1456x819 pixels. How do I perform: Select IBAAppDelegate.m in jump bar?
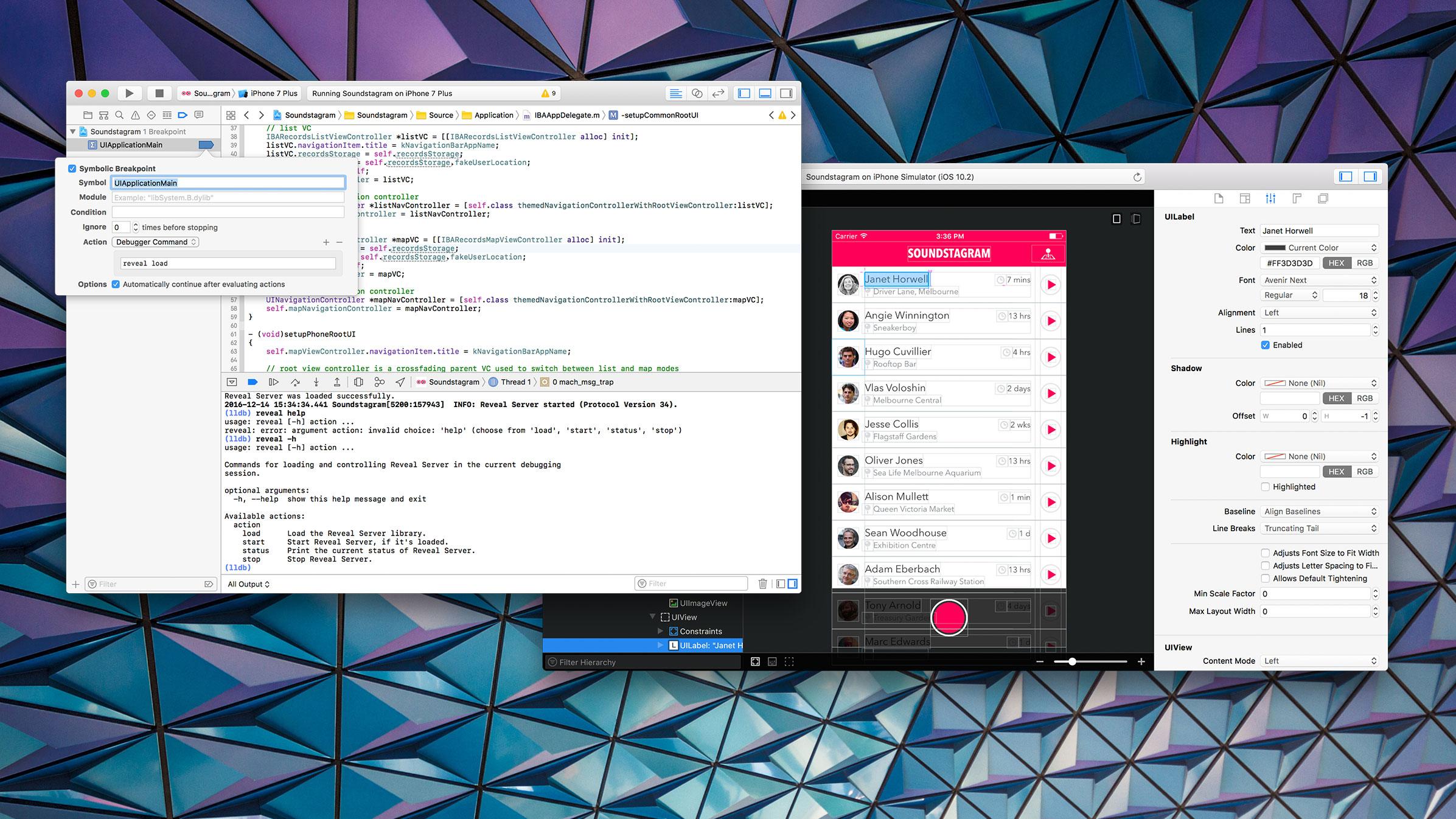(561, 115)
